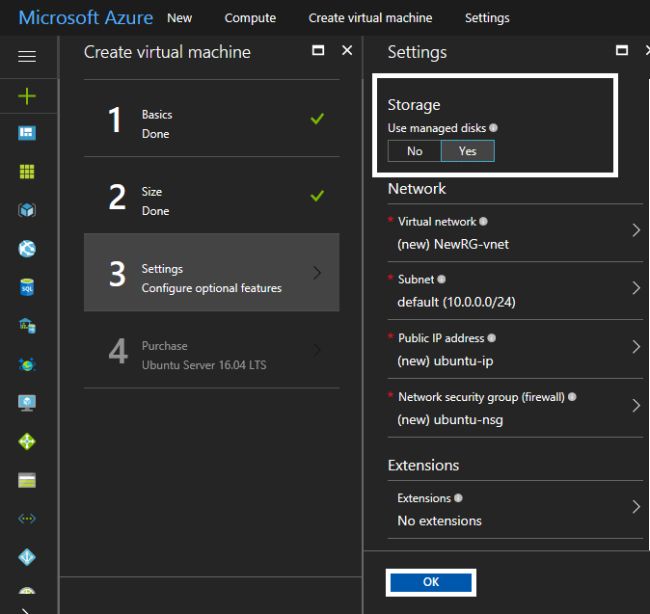The image size is (650, 614).
Task: Click the New breadcrumb item
Action: point(180,18)
